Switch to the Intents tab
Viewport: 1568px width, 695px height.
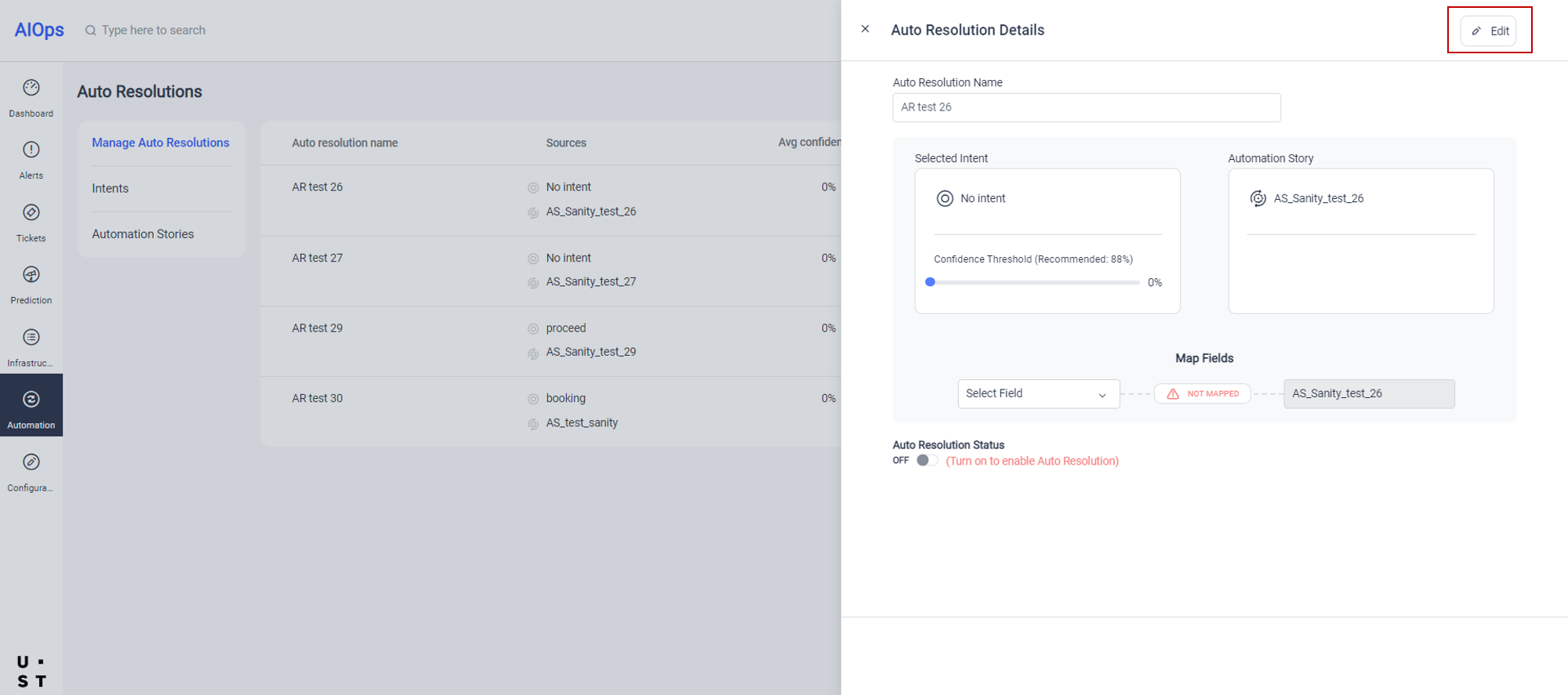(111, 188)
